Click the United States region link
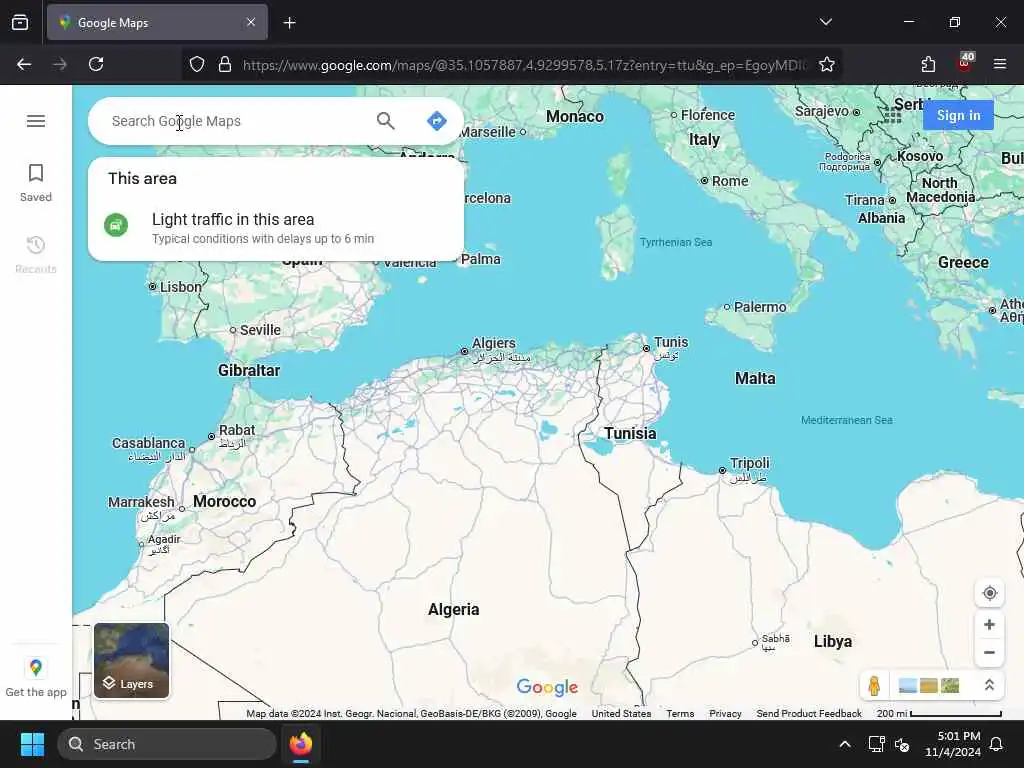 [x=621, y=714]
